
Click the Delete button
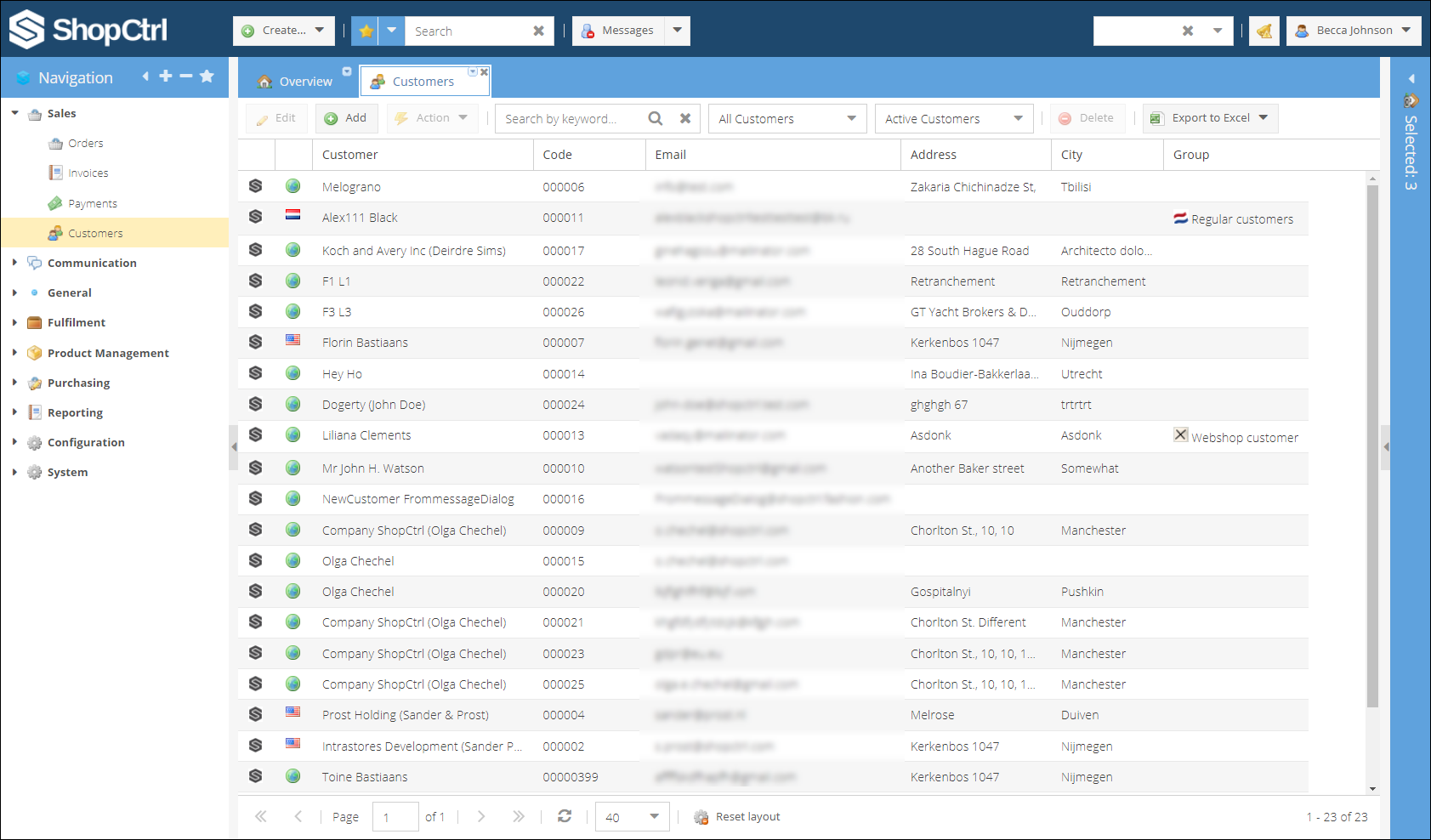1087,118
